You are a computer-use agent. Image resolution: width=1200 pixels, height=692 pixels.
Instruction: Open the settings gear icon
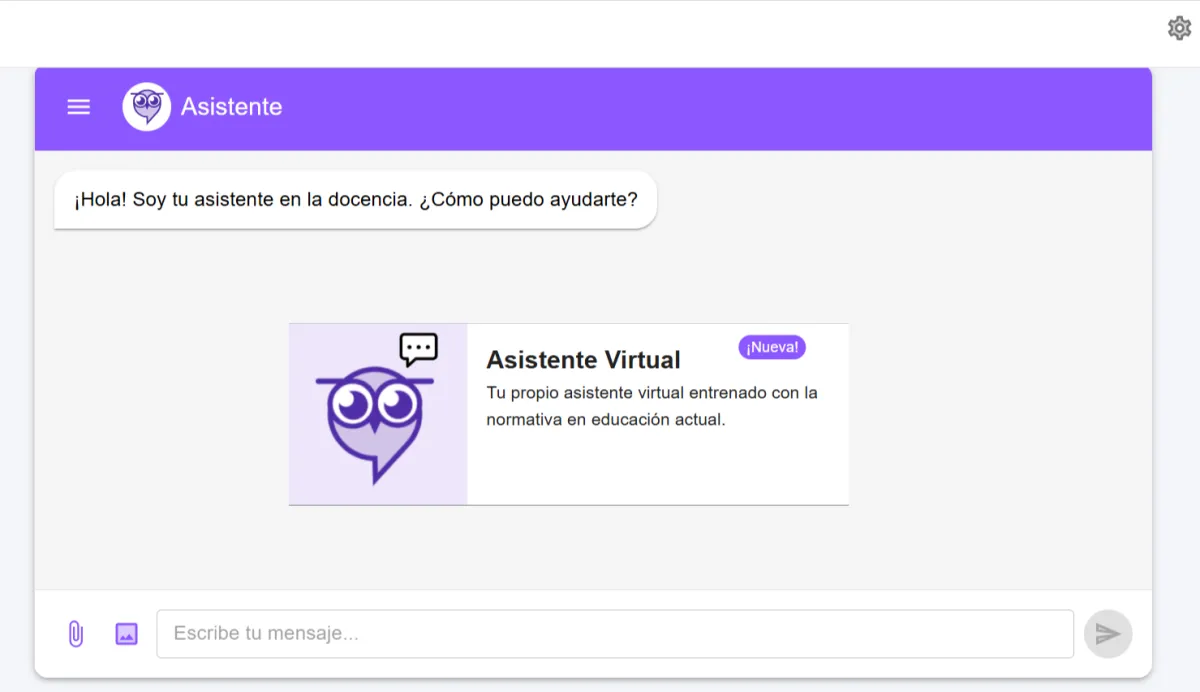(x=1179, y=28)
